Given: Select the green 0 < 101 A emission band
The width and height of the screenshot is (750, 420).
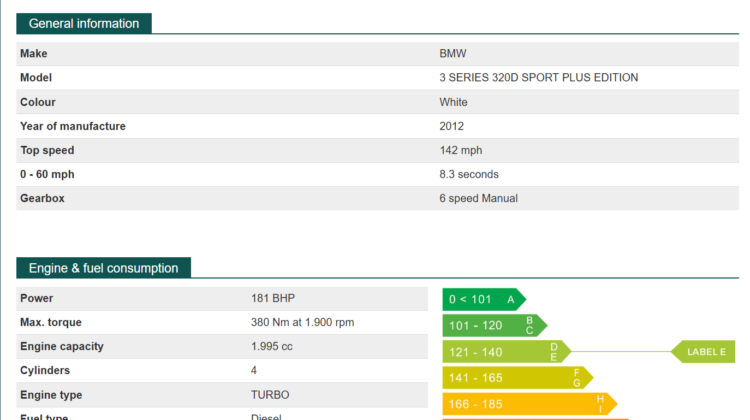Looking at the screenshot, I should 484,299.
